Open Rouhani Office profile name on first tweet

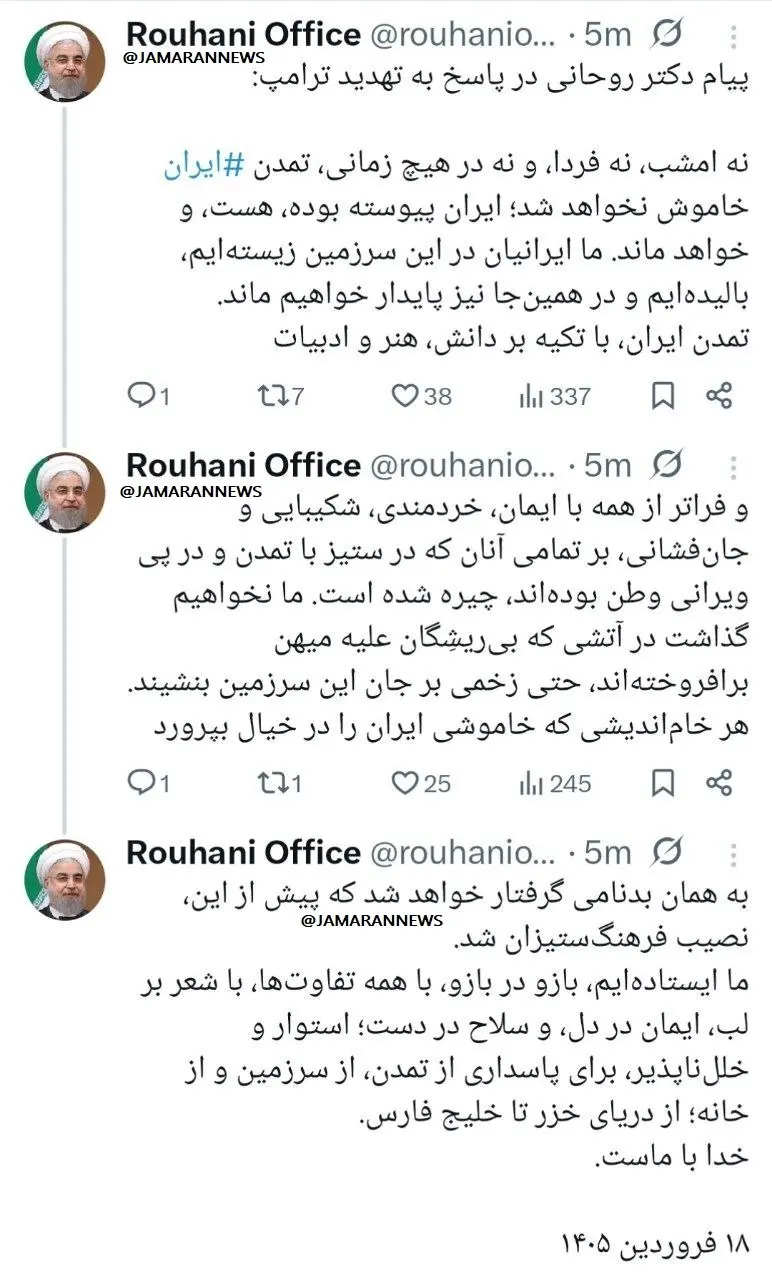click(x=243, y=35)
